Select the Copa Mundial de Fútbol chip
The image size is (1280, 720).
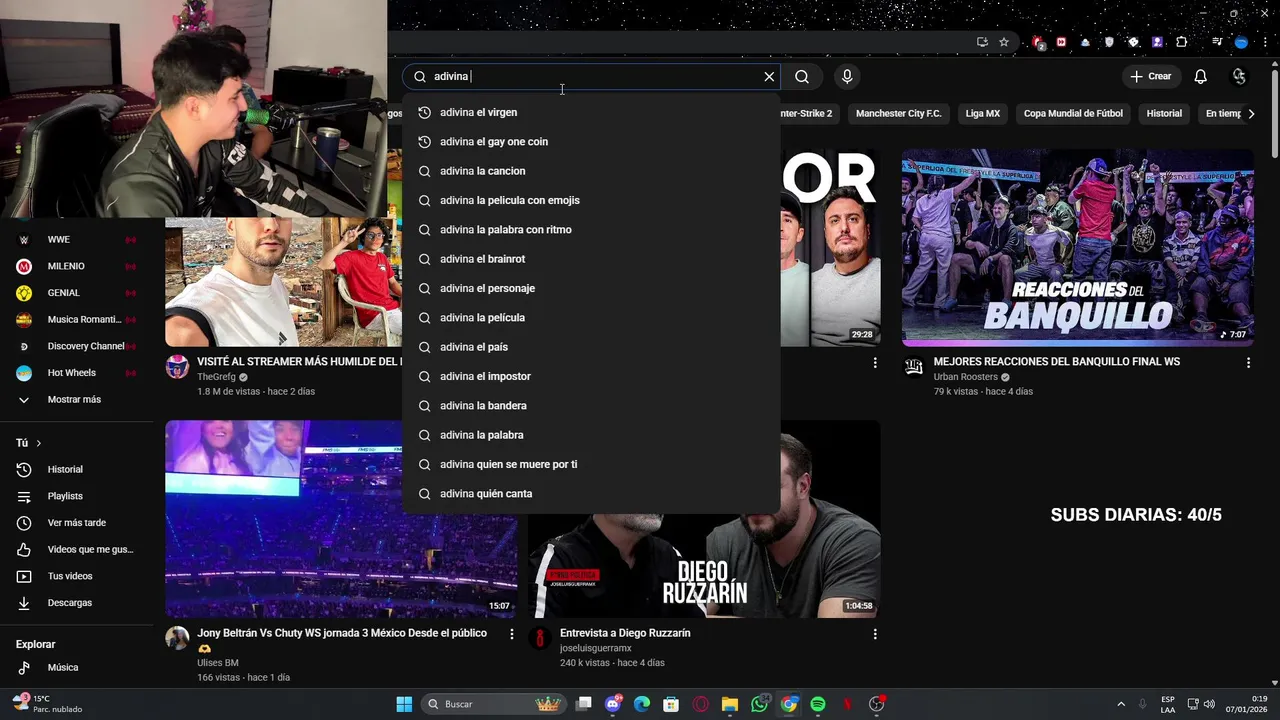[x=1073, y=114]
